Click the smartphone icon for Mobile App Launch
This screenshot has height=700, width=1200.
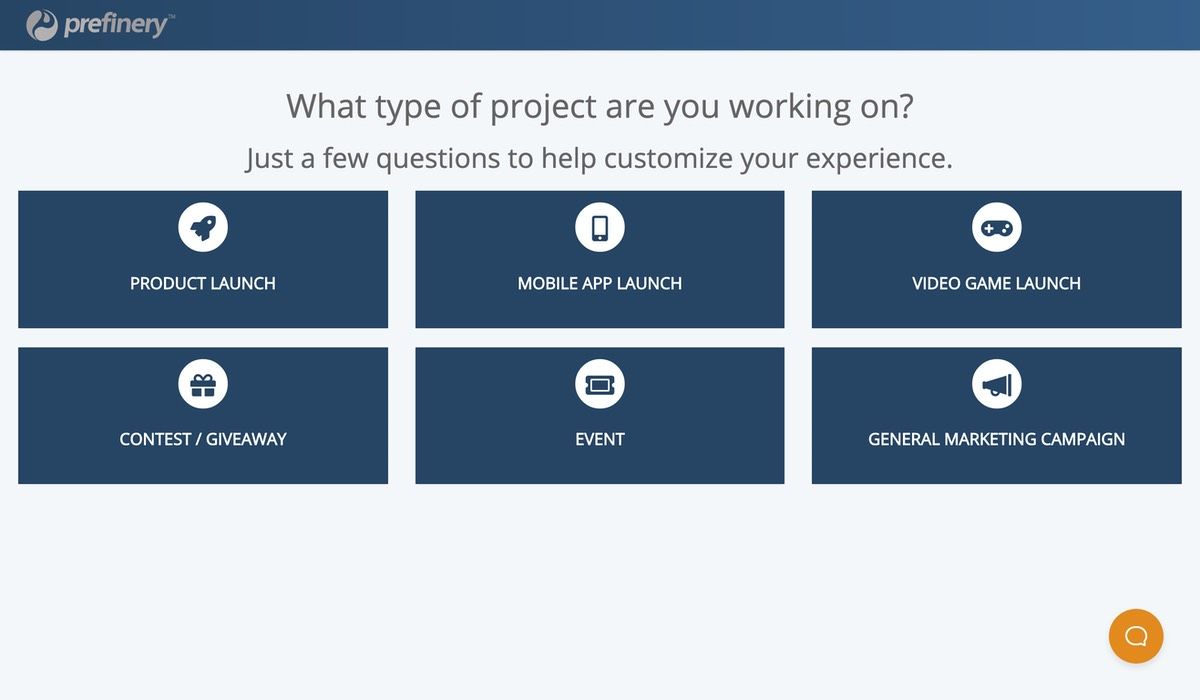[x=600, y=227]
